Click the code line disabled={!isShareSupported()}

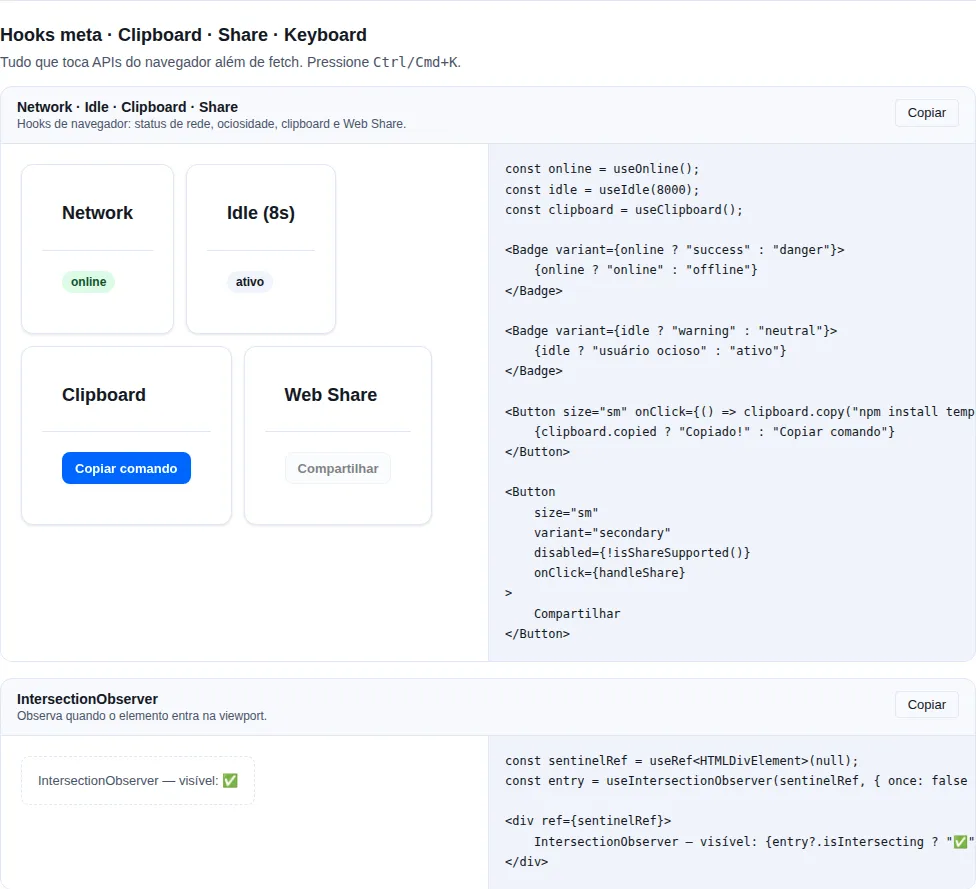[642, 553]
